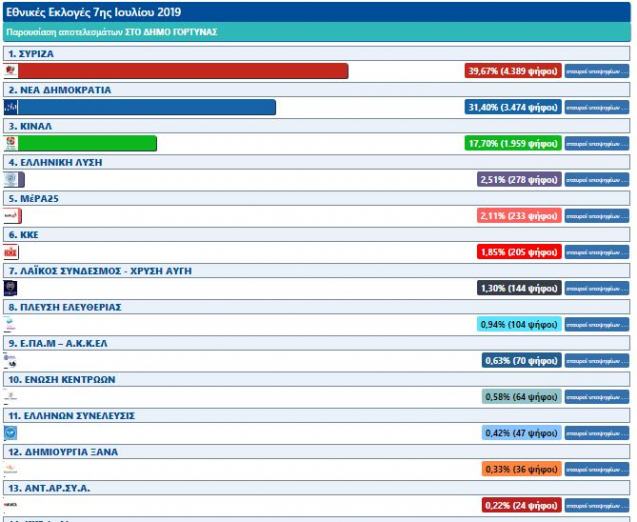
Task: Click the '12. ΔΗΜΙΟΥΡΓΙΑ ΞΑΝΑ' header row
Action: click(x=316, y=452)
